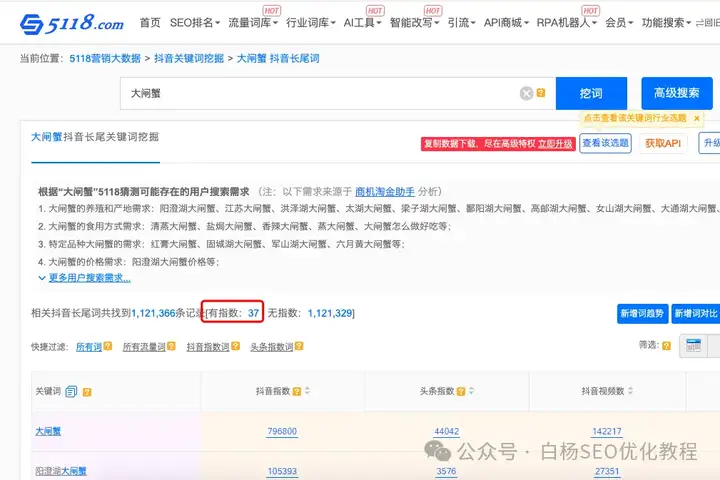Click help icon next to 所有词 filter
The image size is (720, 480).
(x=107, y=347)
